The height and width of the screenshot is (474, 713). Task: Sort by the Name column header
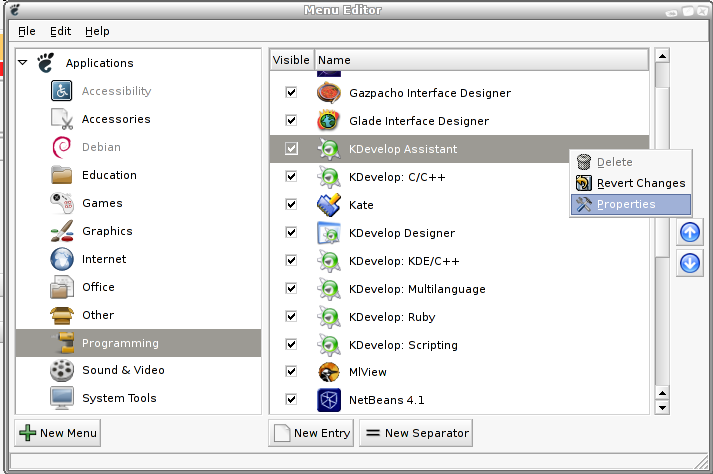(x=482, y=60)
